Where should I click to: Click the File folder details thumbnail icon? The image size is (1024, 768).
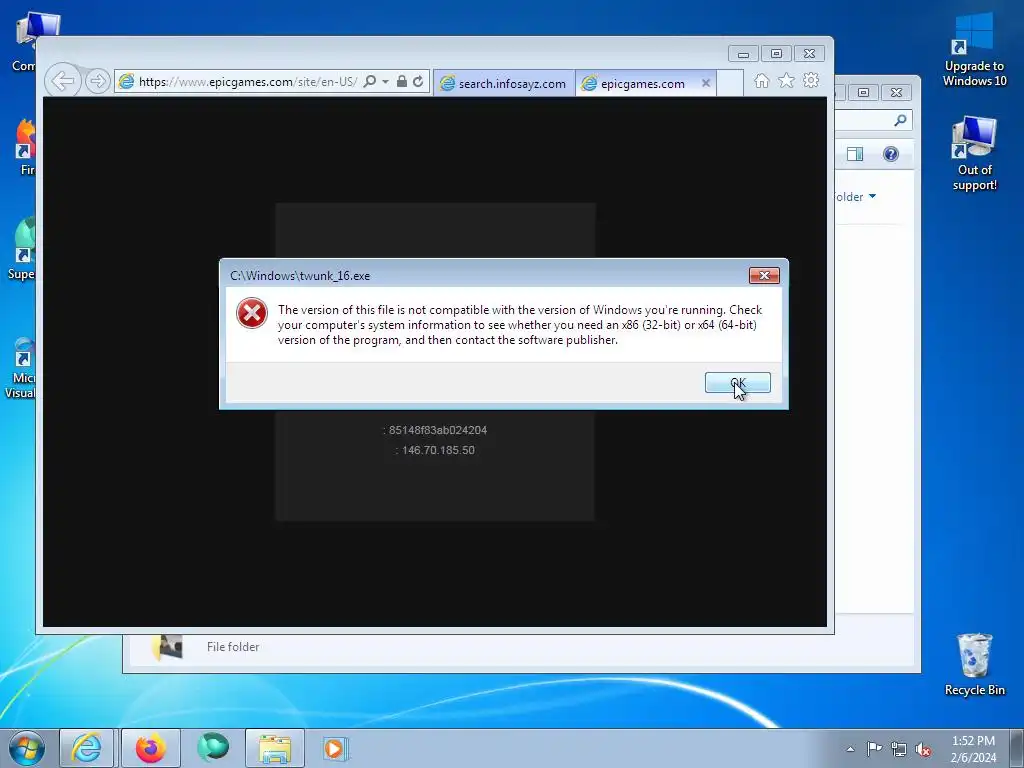pyautogui.click(x=167, y=647)
